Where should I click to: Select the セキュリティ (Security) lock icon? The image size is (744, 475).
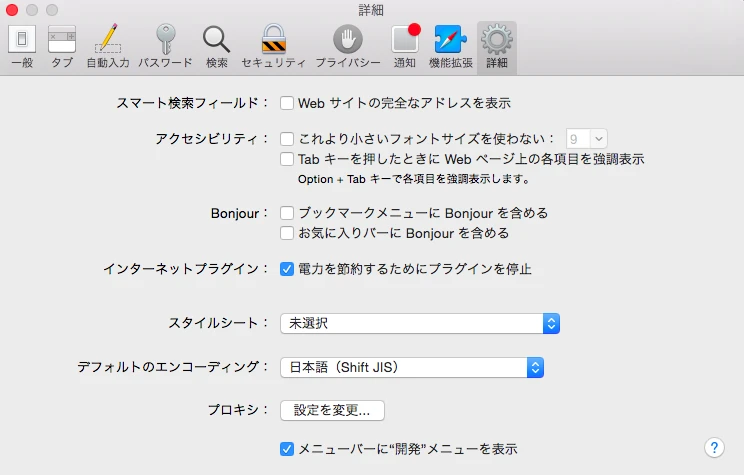click(273, 46)
